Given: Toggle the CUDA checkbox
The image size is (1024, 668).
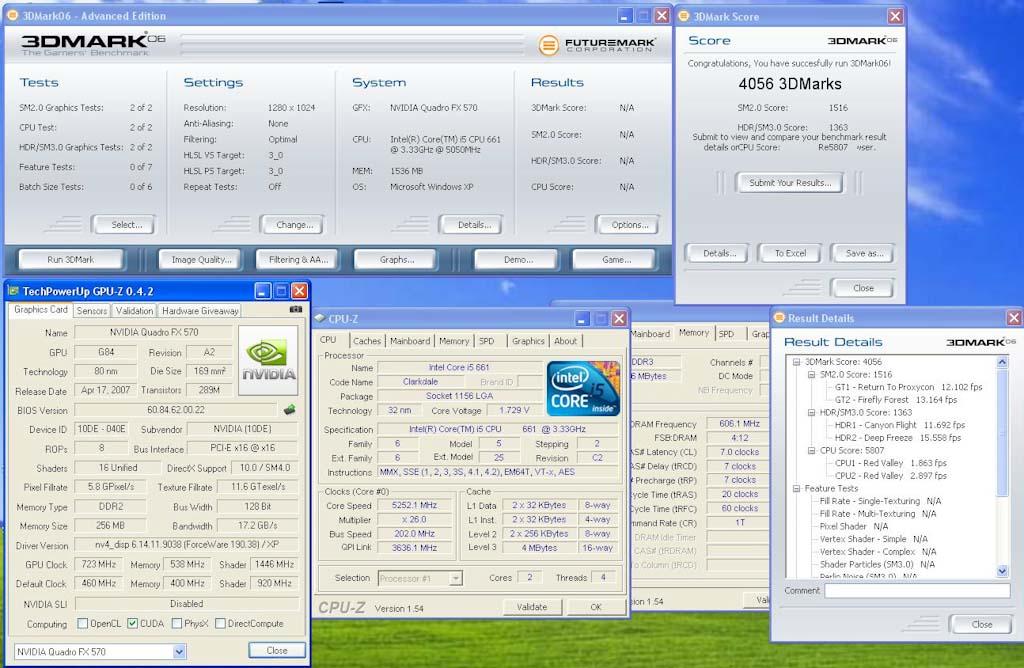Looking at the screenshot, I should pyautogui.click(x=133, y=623).
